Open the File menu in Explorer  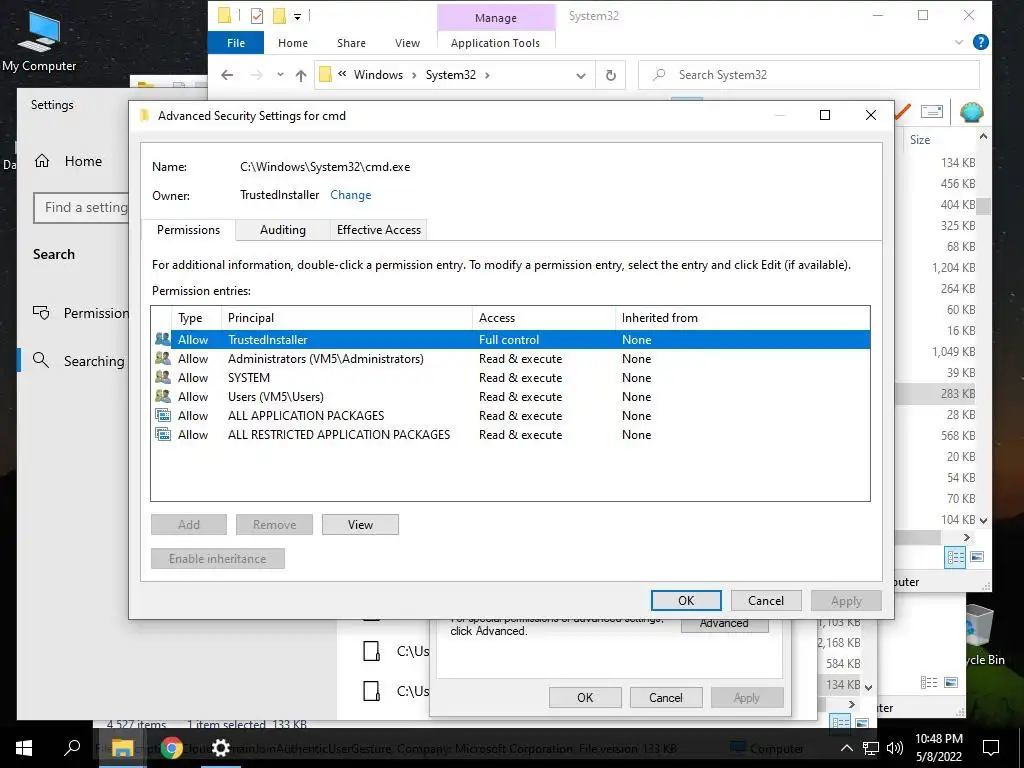236,43
